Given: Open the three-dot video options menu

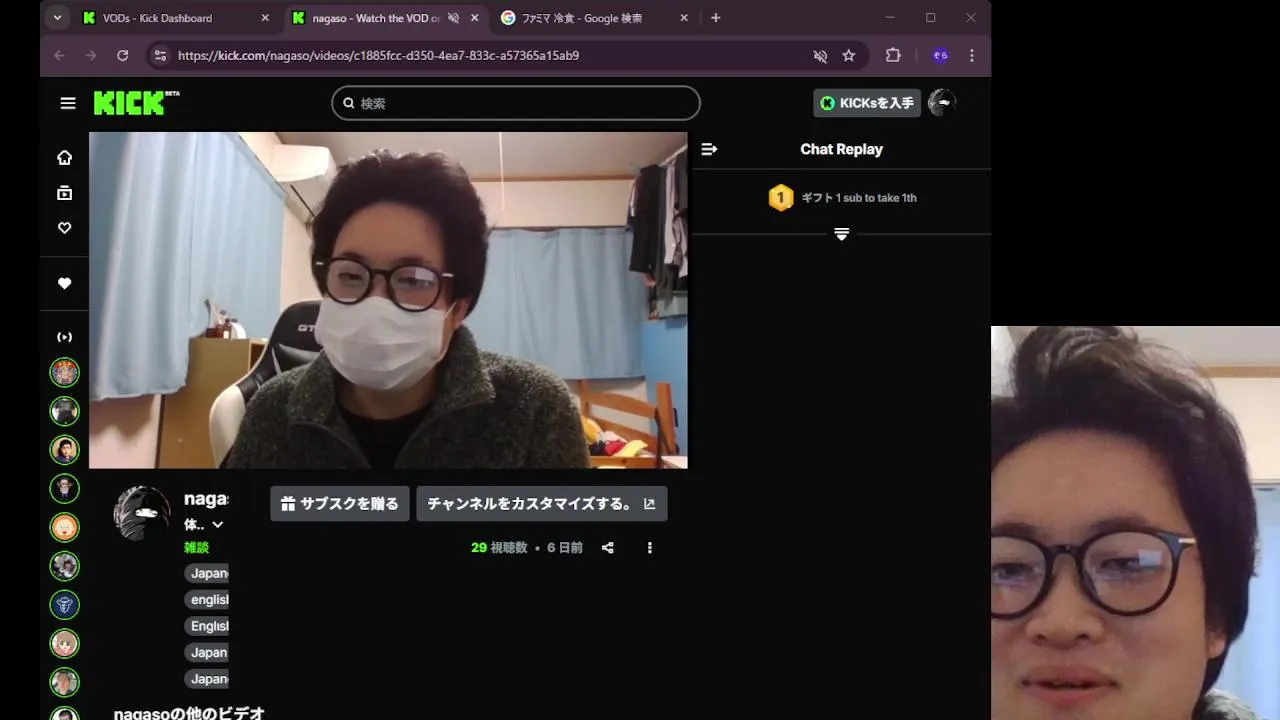Looking at the screenshot, I should coord(649,548).
